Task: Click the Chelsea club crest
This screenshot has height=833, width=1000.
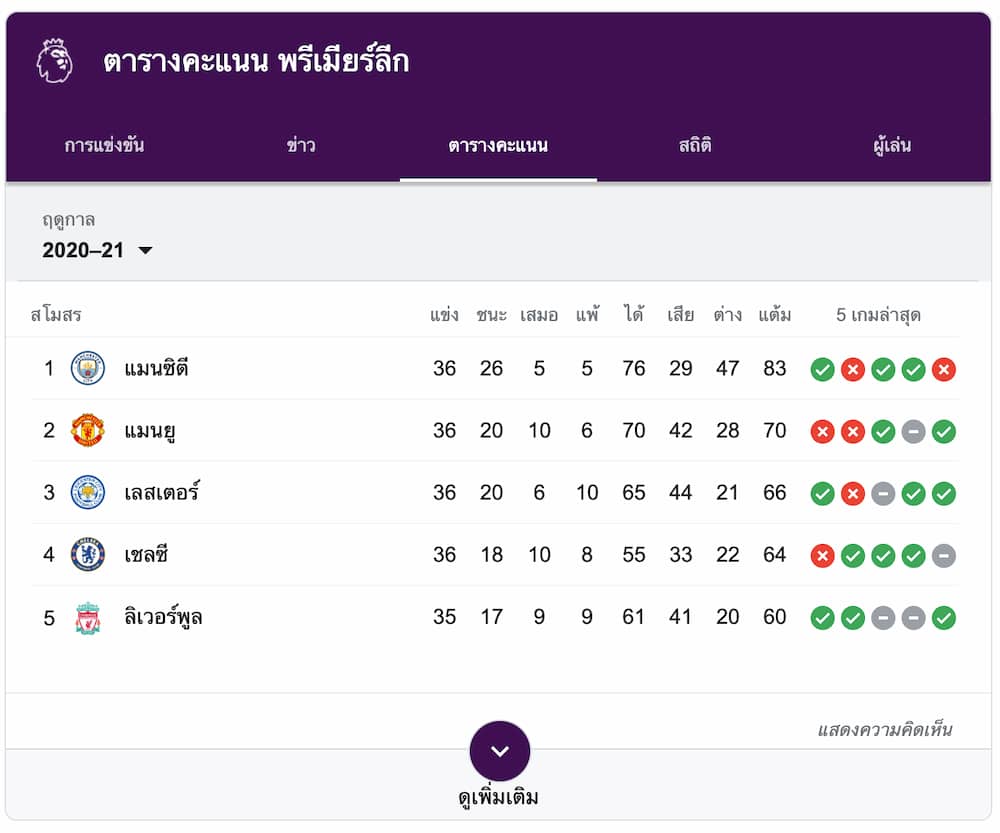Action: coord(87,554)
